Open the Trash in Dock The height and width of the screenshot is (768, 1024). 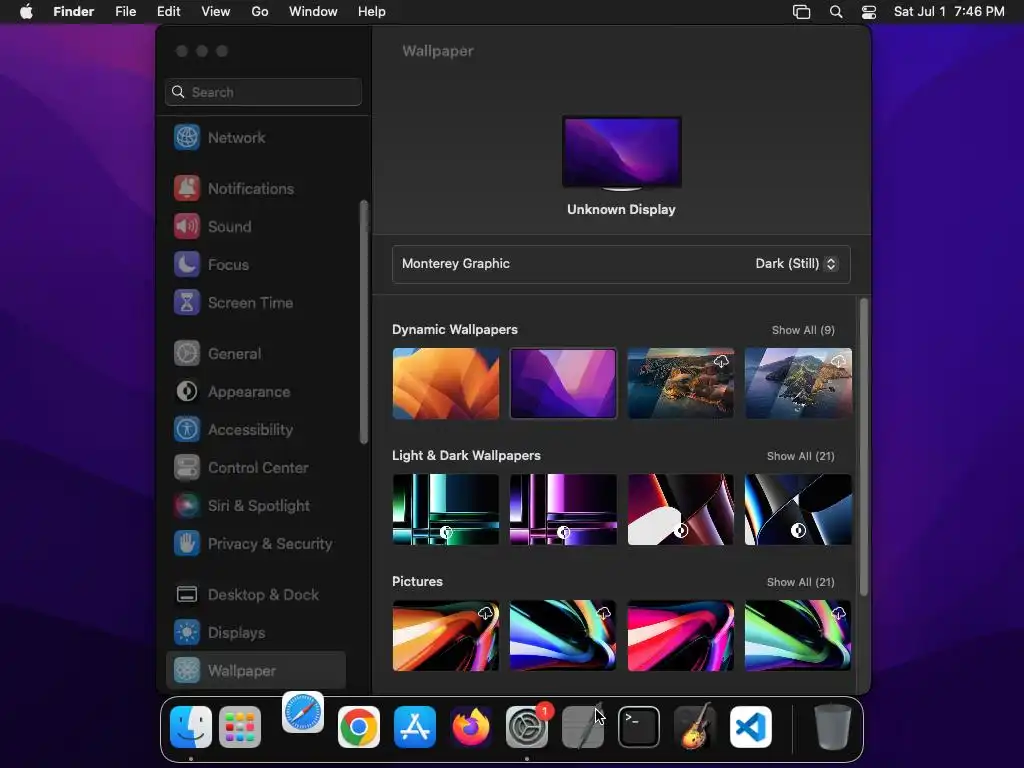pyautogui.click(x=833, y=727)
